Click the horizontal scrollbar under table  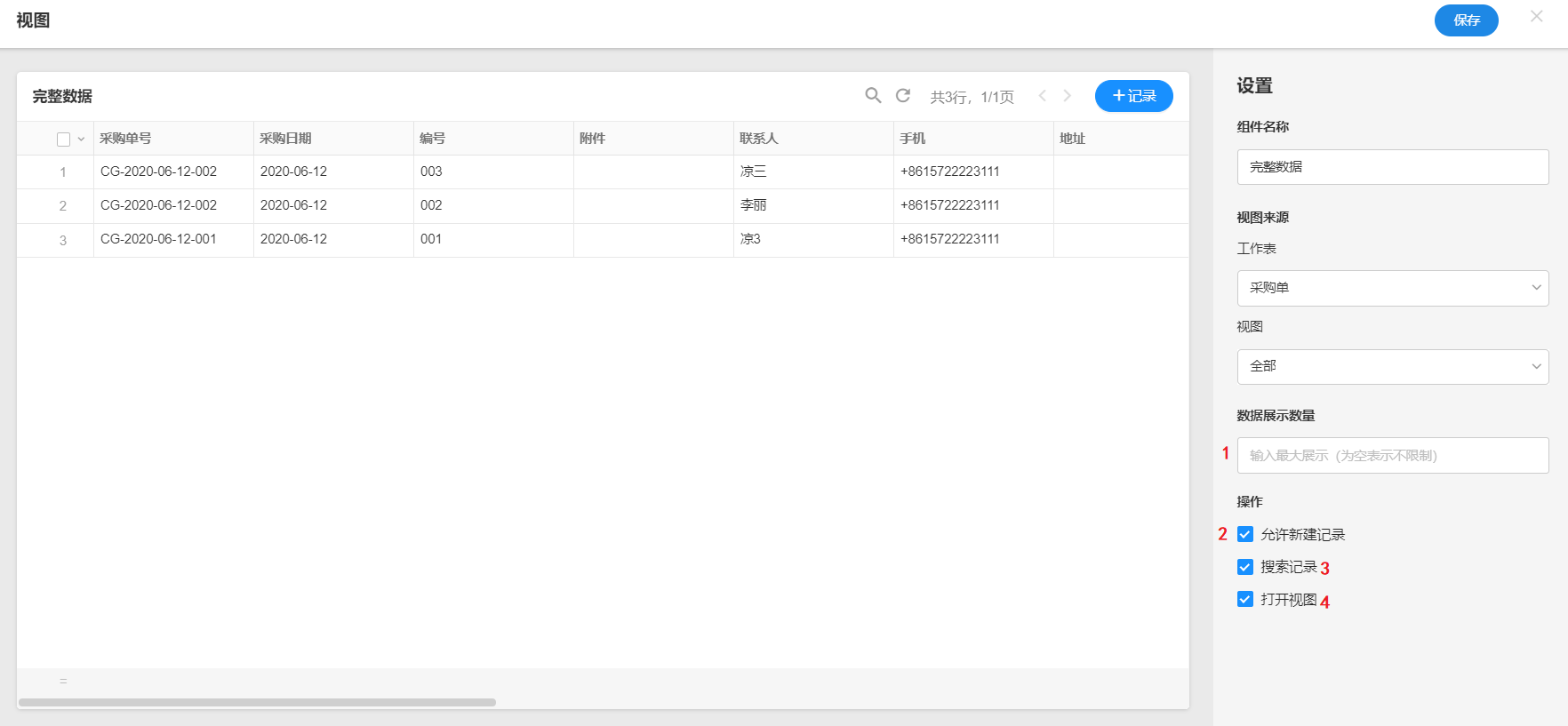(257, 703)
